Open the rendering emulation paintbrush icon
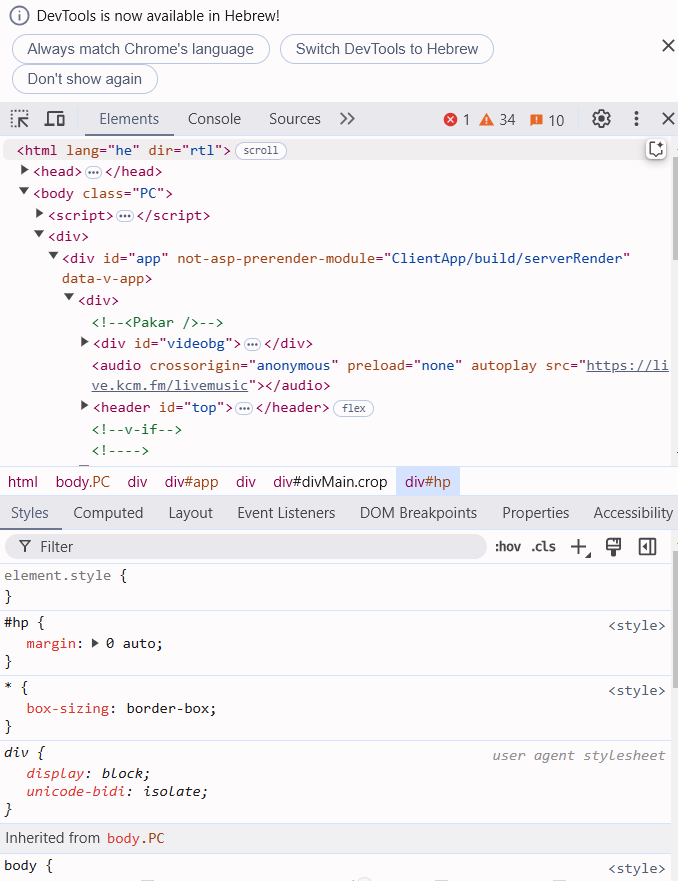 614,546
